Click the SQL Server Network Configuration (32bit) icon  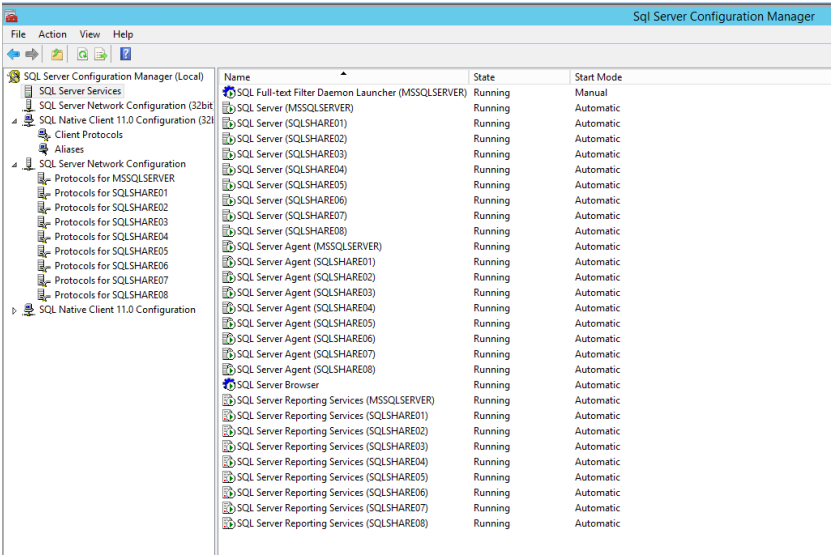point(29,106)
